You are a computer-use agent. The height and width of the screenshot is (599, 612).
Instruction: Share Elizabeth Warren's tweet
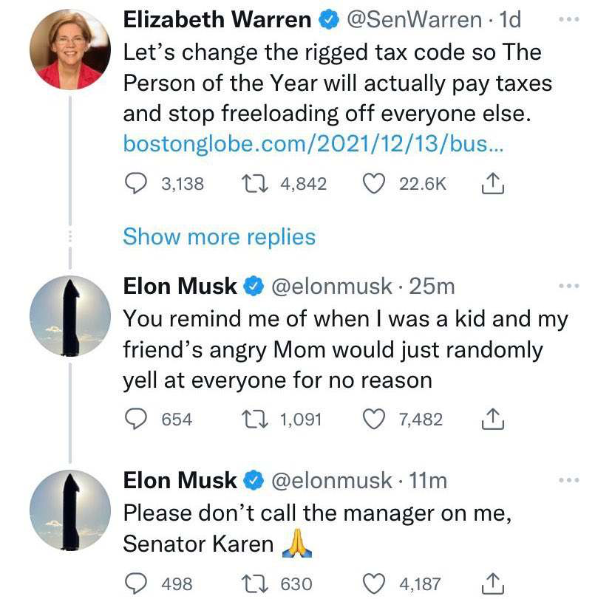491,184
